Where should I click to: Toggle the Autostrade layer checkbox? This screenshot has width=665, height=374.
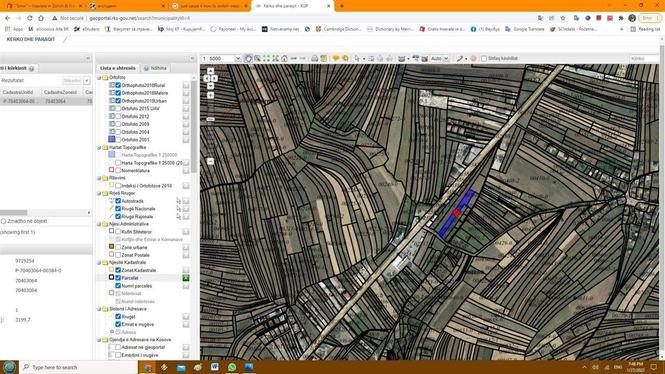[118, 201]
